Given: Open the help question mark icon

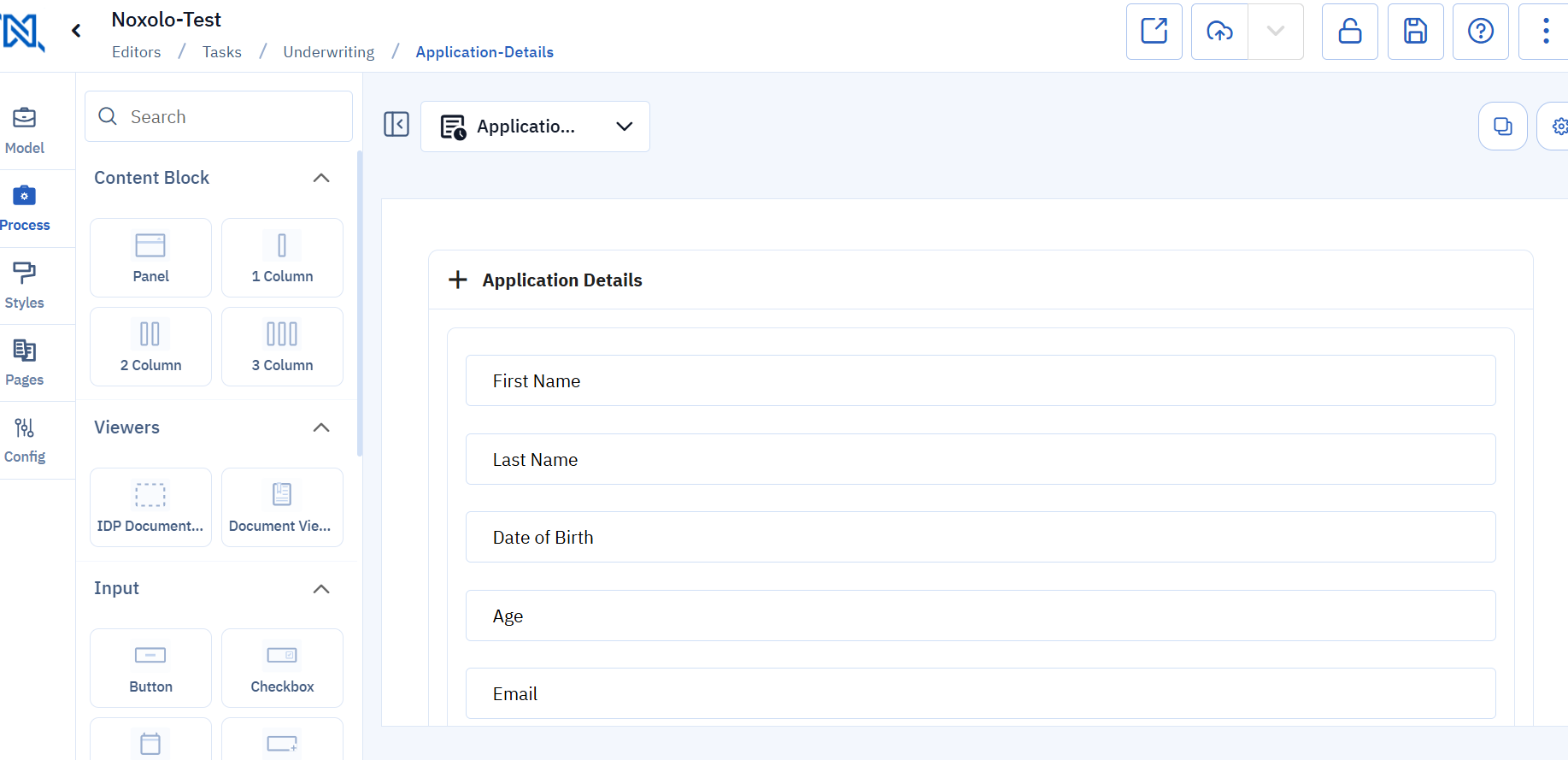Looking at the screenshot, I should (1480, 32).
